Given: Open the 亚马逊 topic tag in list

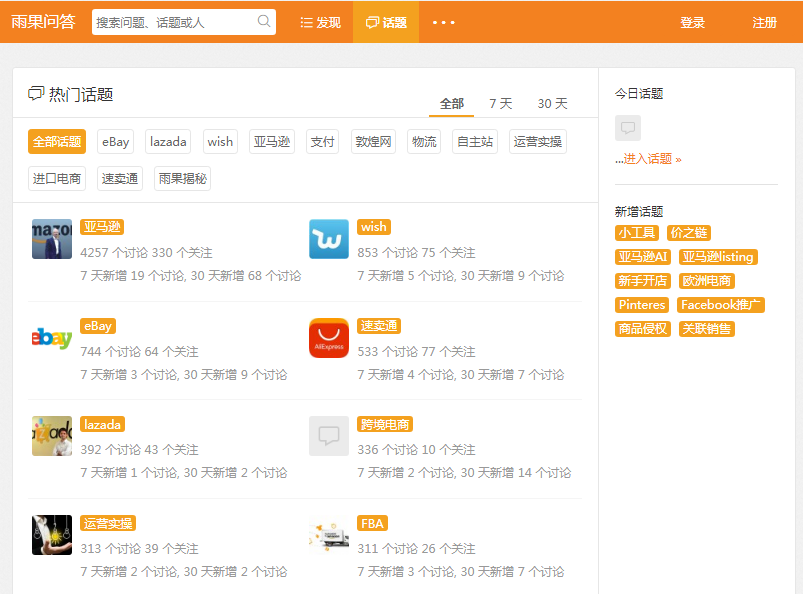Looking at the screenshot, I should tap(102, 227).
